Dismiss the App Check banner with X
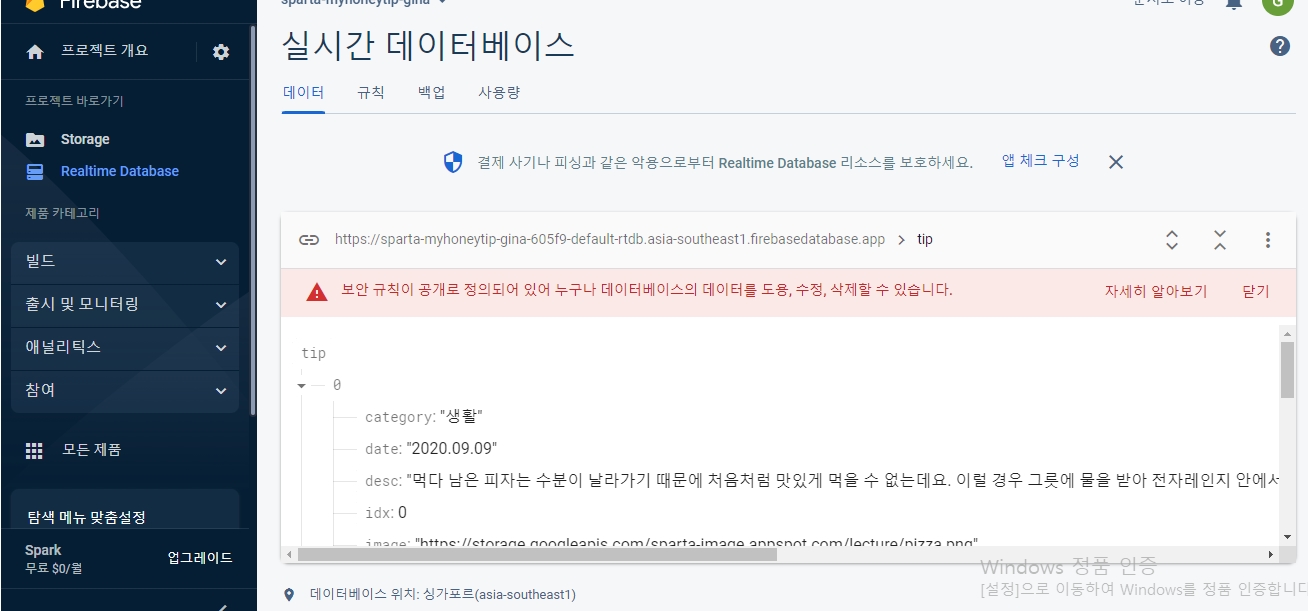Screen dimensions: 1308x611 [x=1116, y=162]
